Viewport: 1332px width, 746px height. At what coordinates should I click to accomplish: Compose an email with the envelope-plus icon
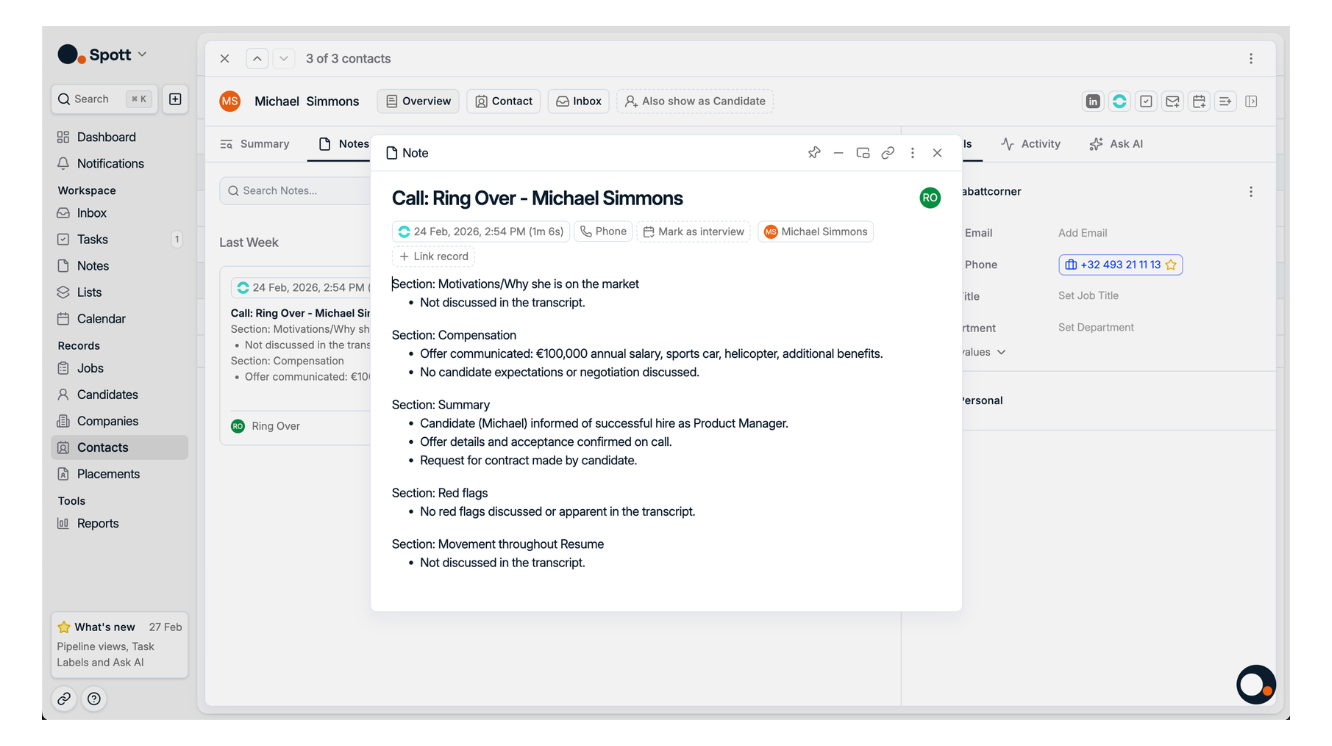[x=1172, y=101]
